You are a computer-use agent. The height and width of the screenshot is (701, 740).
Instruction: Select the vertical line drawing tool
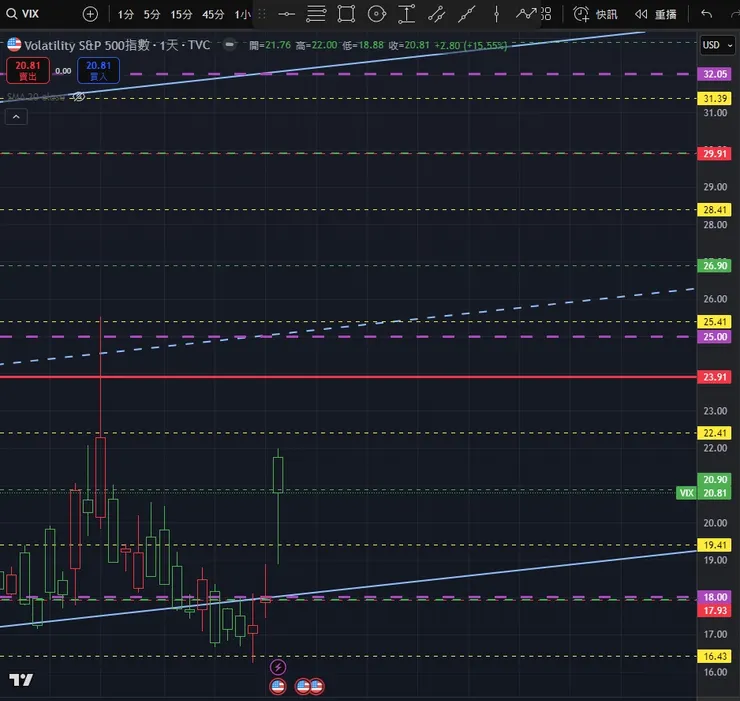point(496,14)
